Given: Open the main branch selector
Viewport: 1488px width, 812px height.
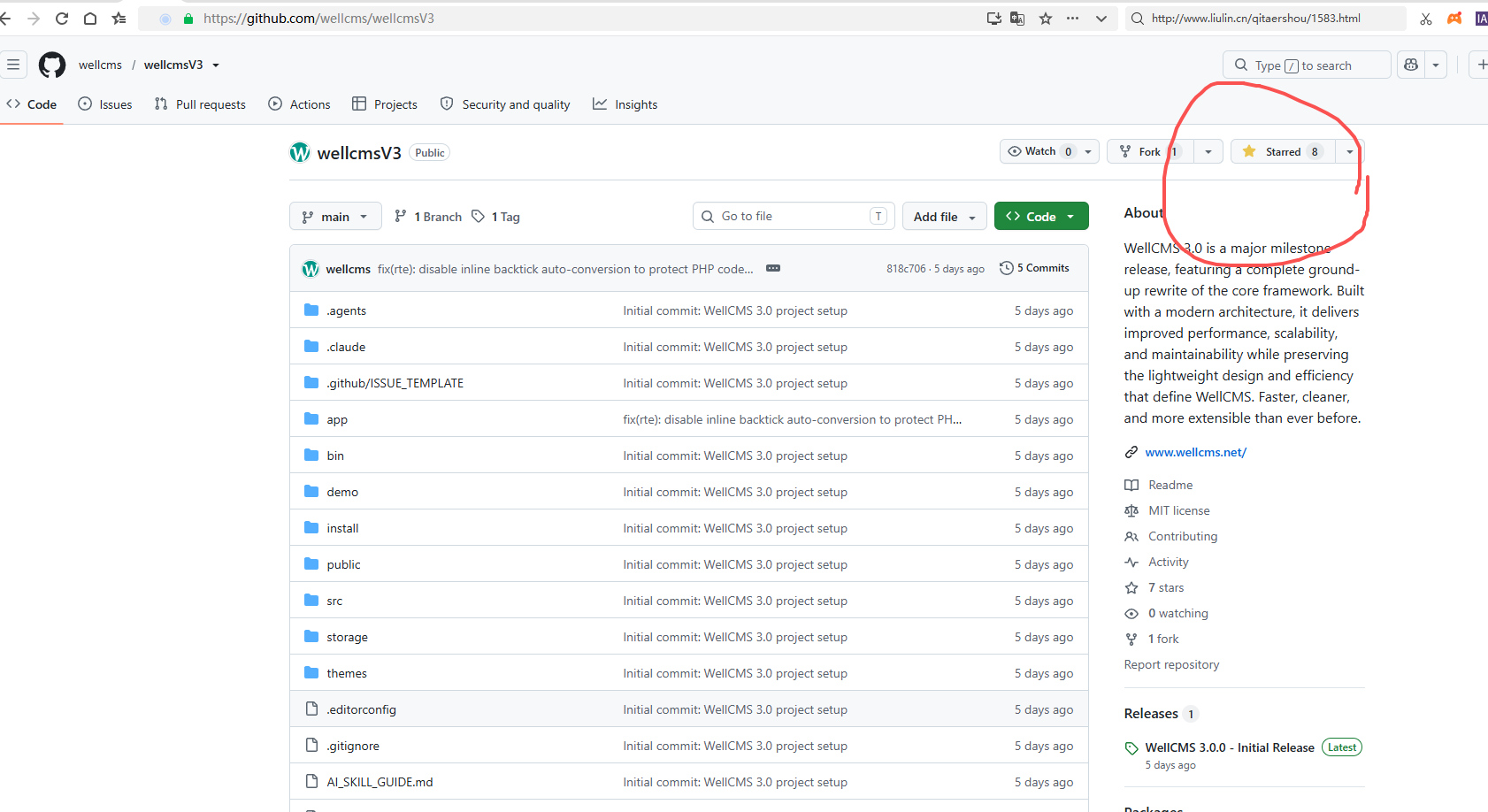Looking at the screenshot, I should 335,216.
